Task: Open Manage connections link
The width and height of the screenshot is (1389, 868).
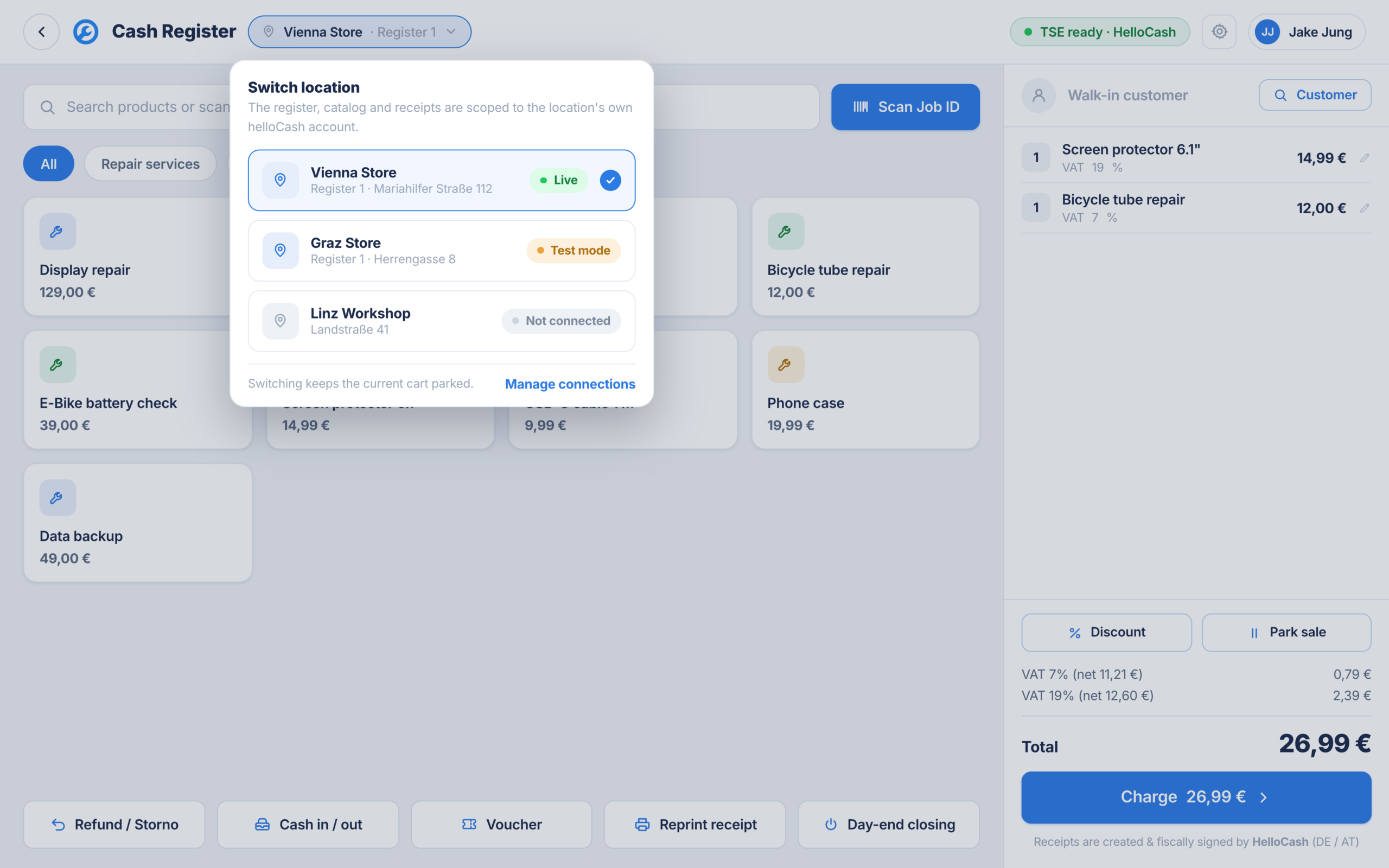Action: click(570, 384)
